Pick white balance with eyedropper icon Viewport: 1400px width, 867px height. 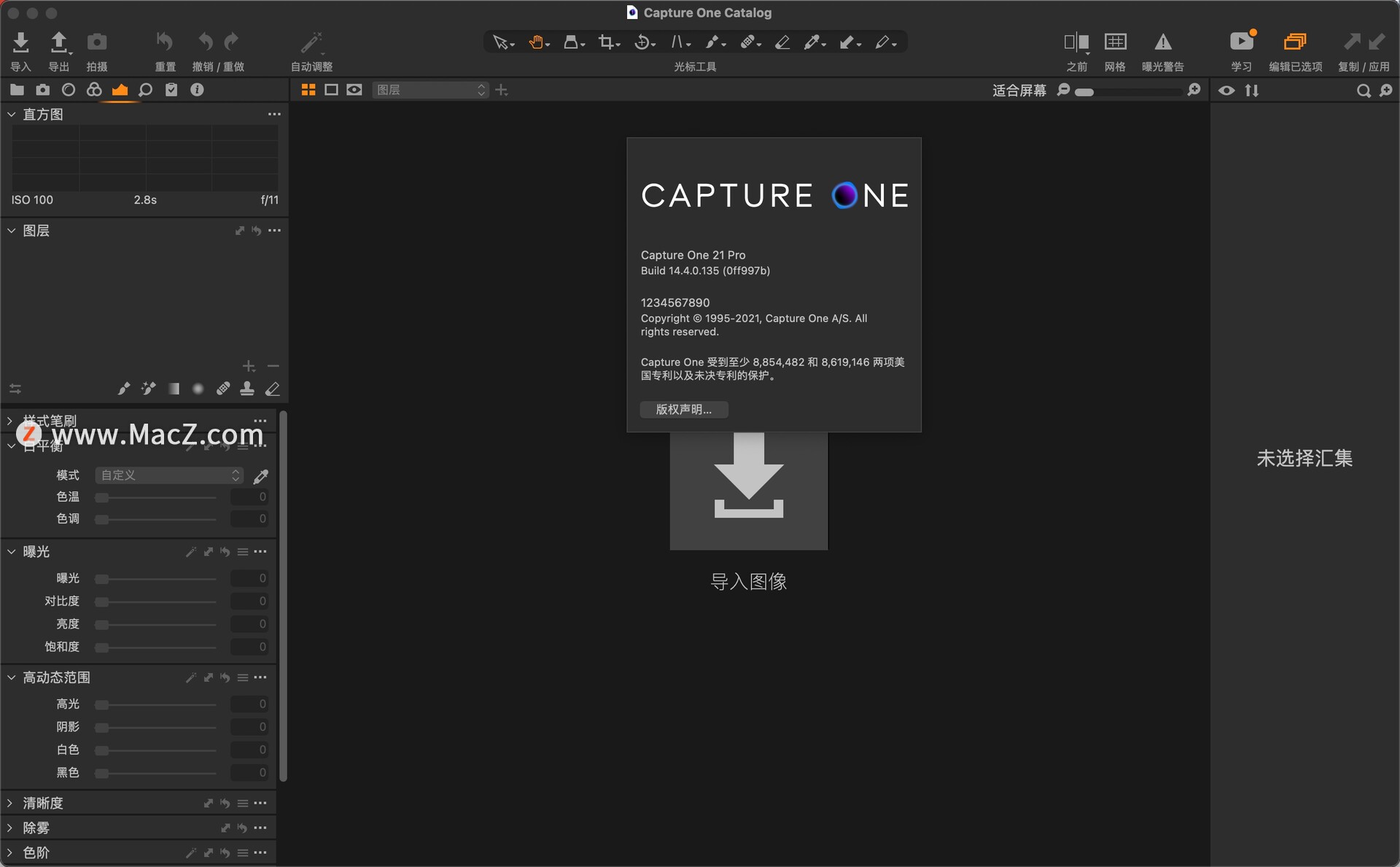260,476
